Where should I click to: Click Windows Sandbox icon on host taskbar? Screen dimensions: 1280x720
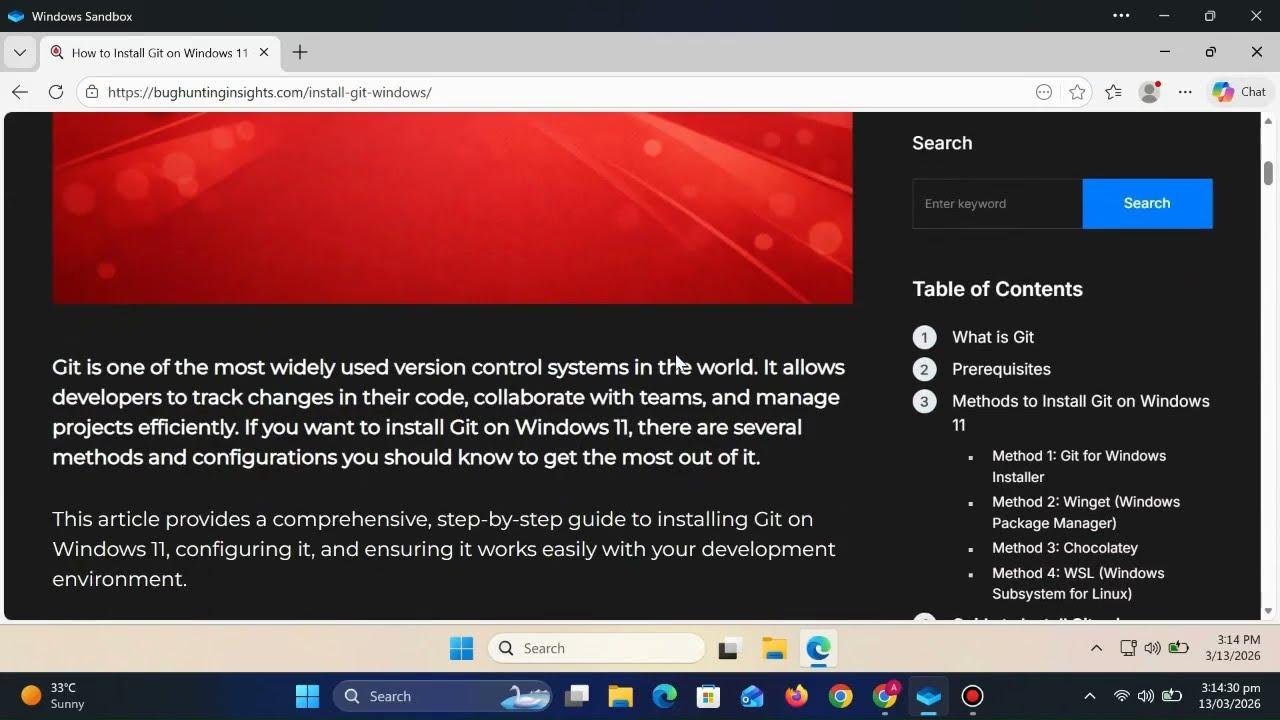pos(929,696)
